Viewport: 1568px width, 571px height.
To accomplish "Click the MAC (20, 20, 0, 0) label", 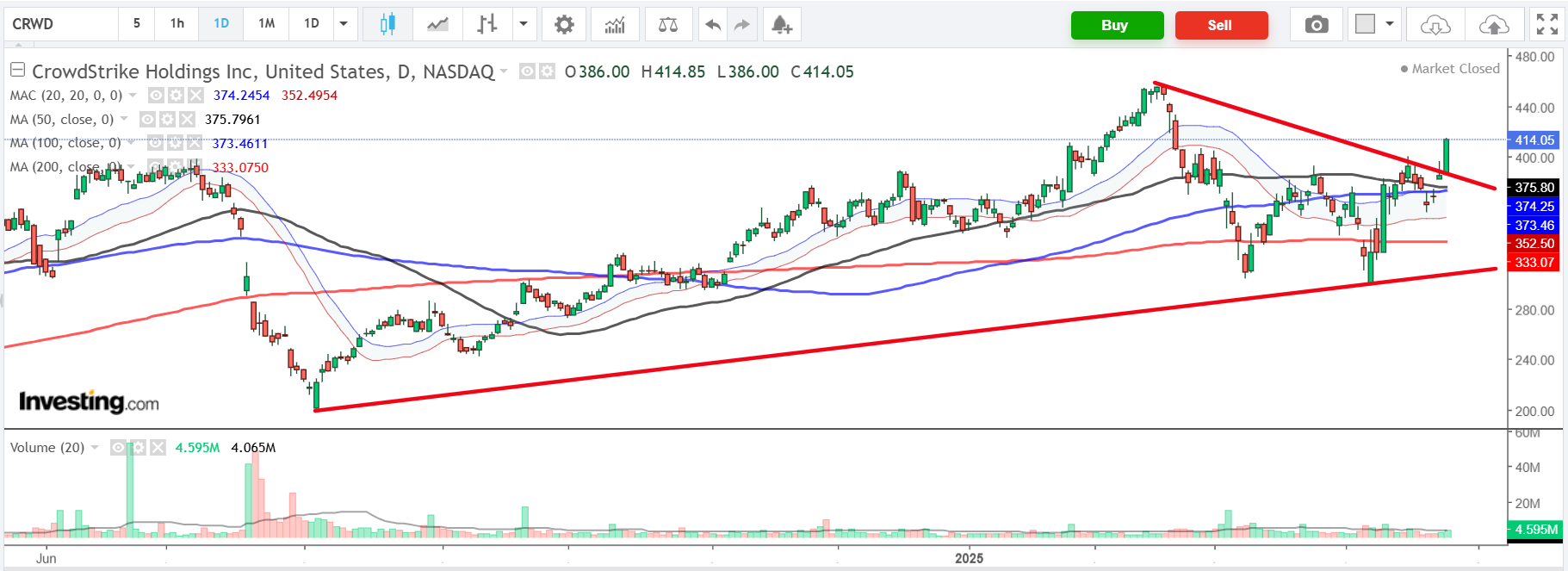I will pos(66,96).
